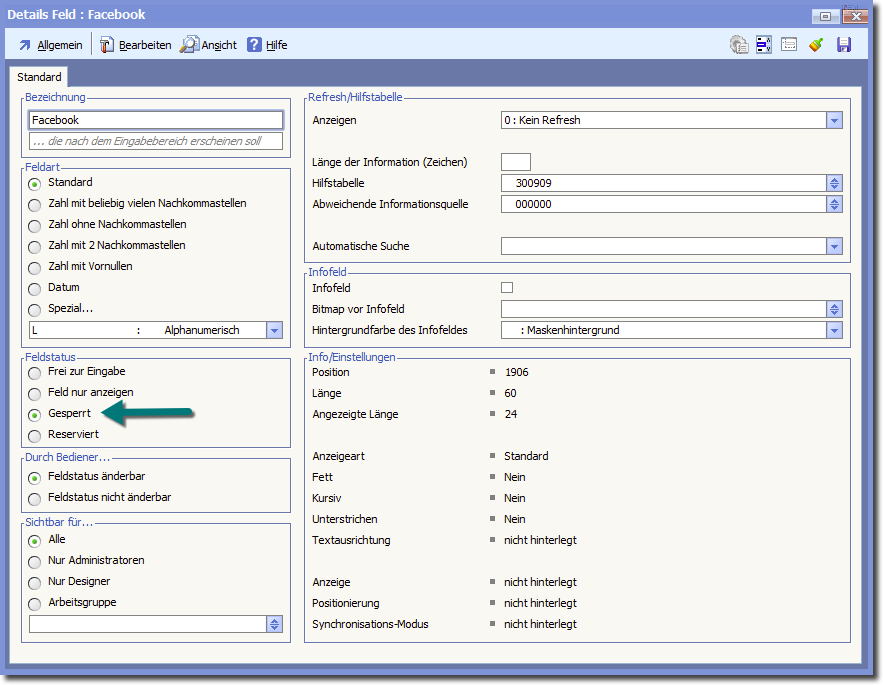The width and height of the screenshot is (883, 685).
Task: Enable the Infofeld checkbox
Action: pos(507,288)
